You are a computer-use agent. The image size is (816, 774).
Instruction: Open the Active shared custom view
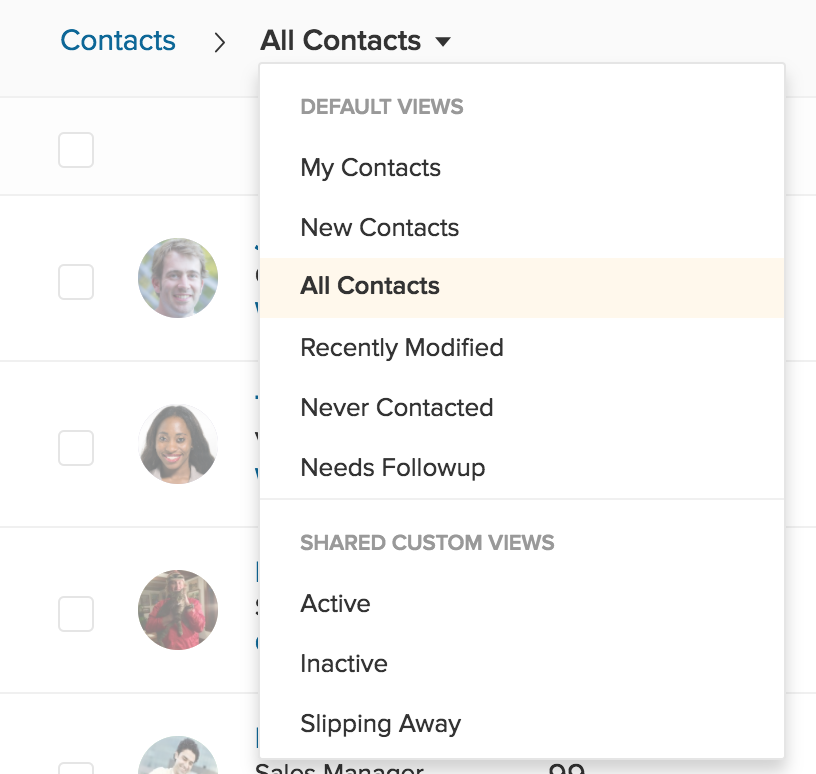pyautogui.click(x=335, y=604)
